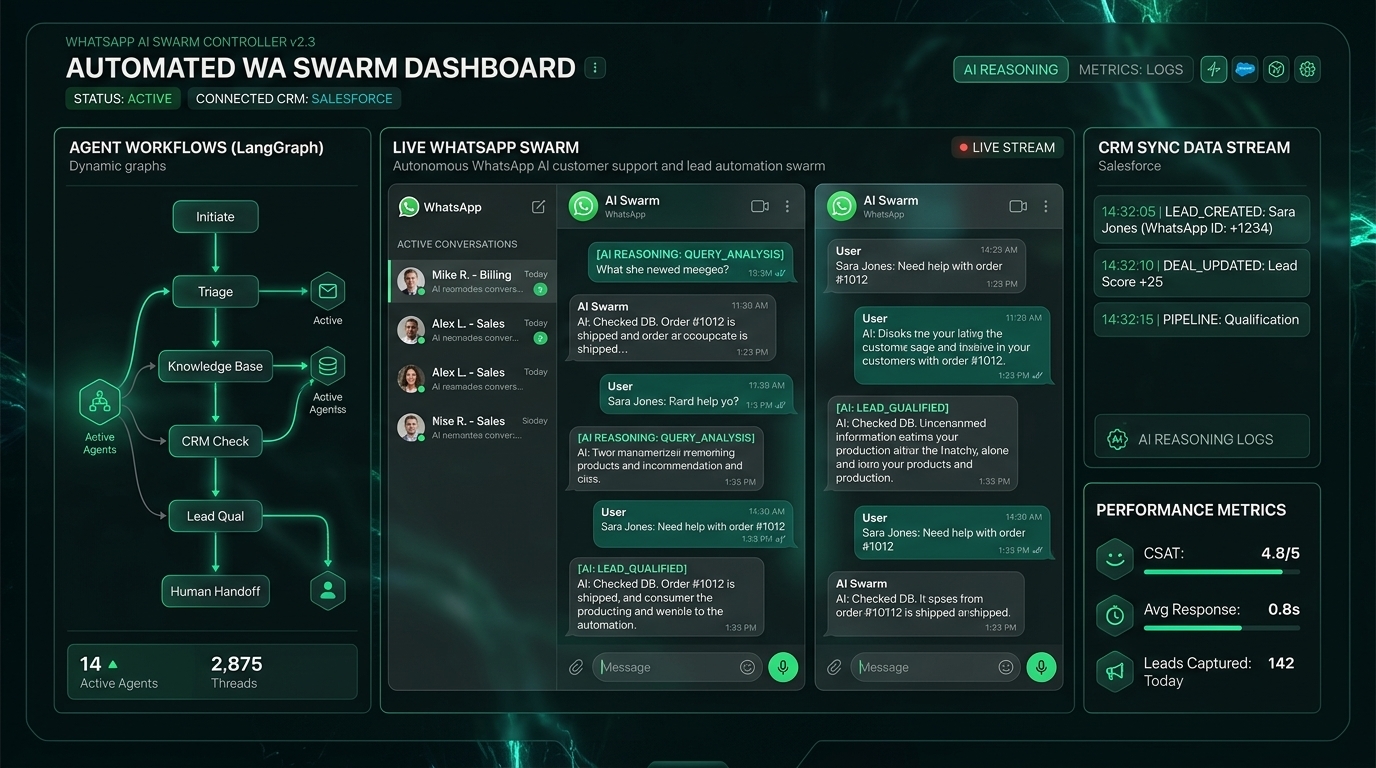This screenshot has width=1376, height=768.
Task: Click the Leads Captured 142 value
Action: pos(1281,663)
